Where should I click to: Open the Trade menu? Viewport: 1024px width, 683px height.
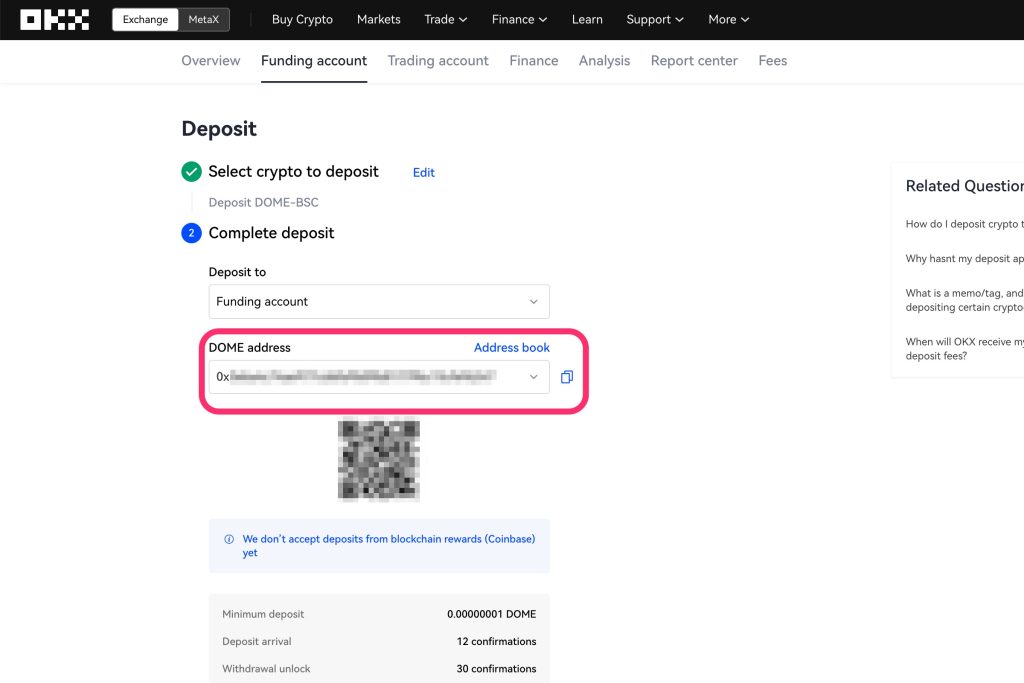coord(445,19)
